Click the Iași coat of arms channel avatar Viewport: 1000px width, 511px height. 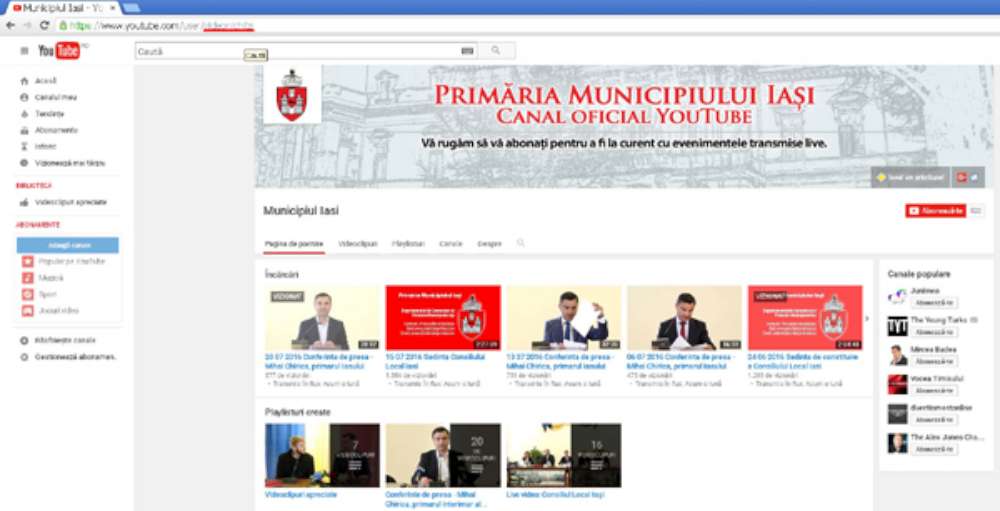291,94
